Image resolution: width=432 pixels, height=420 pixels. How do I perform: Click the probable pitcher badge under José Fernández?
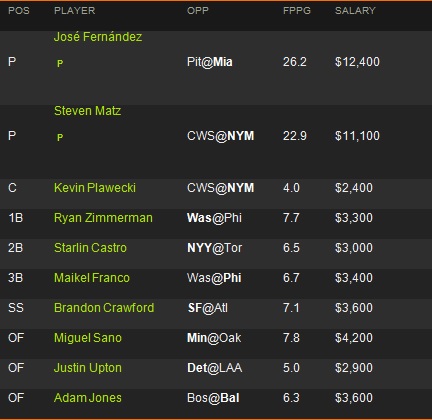point(60,63)
